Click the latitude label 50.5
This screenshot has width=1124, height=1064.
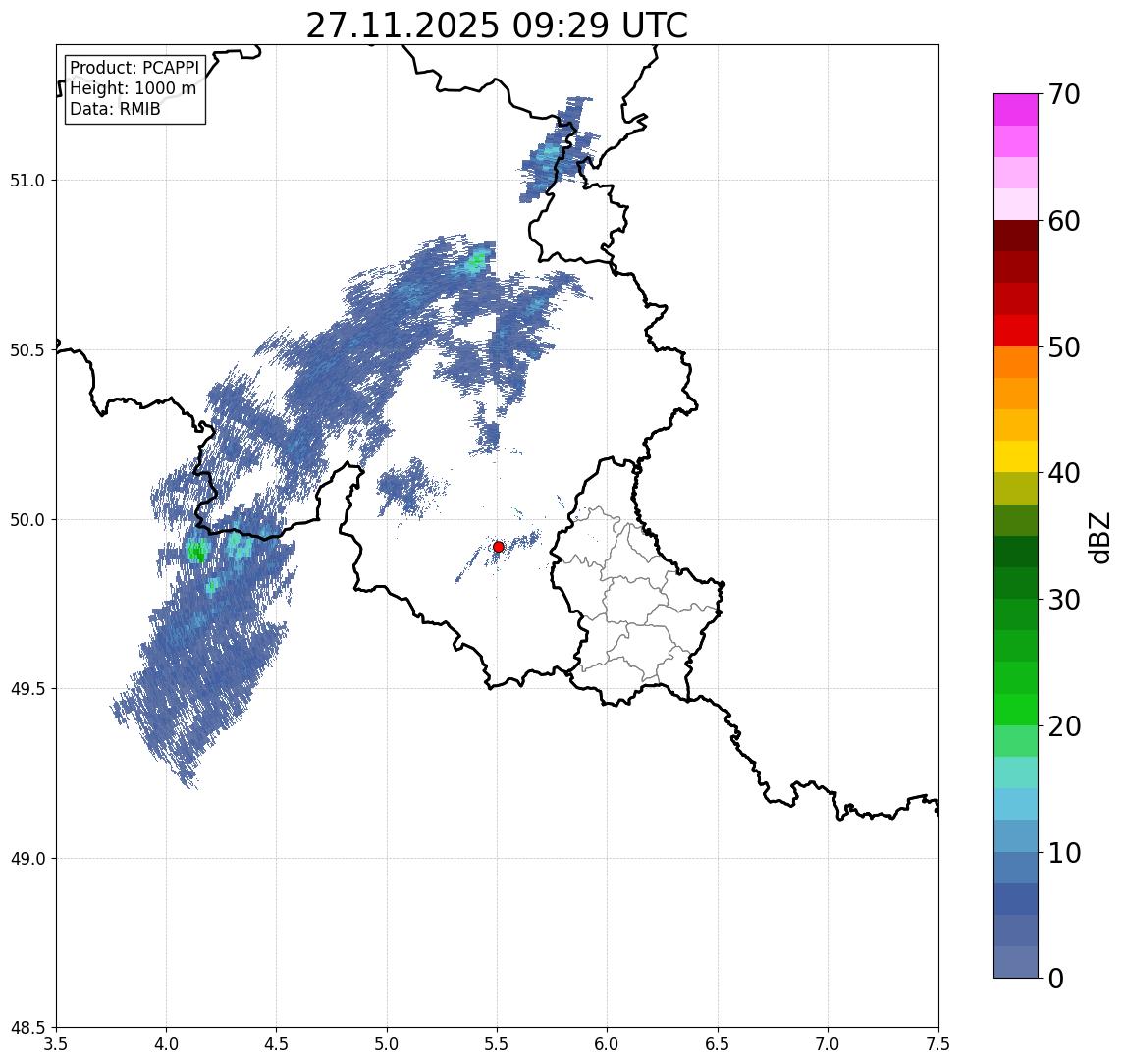27,350
